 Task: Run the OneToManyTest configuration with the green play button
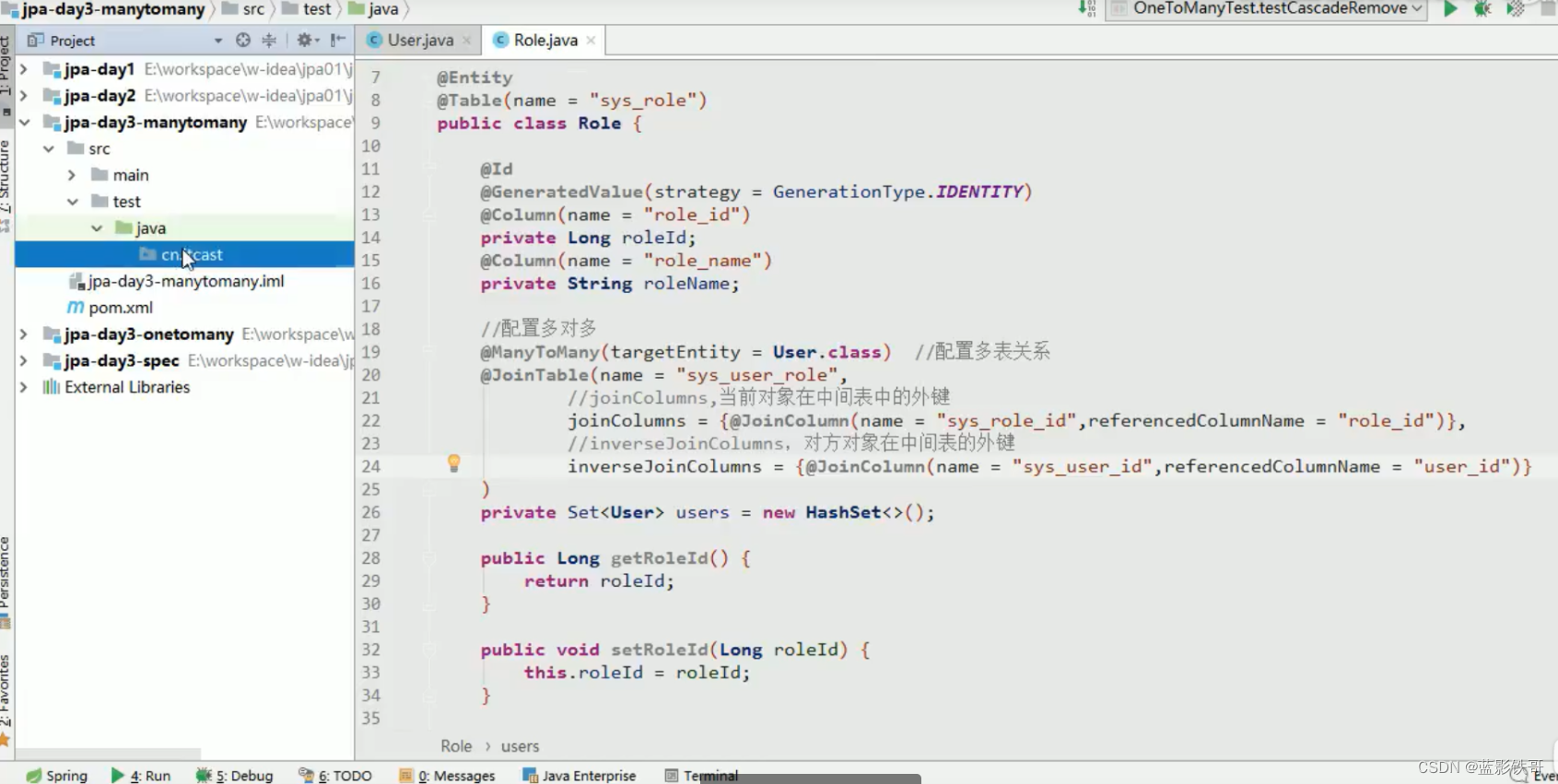tap(1450, 9)
